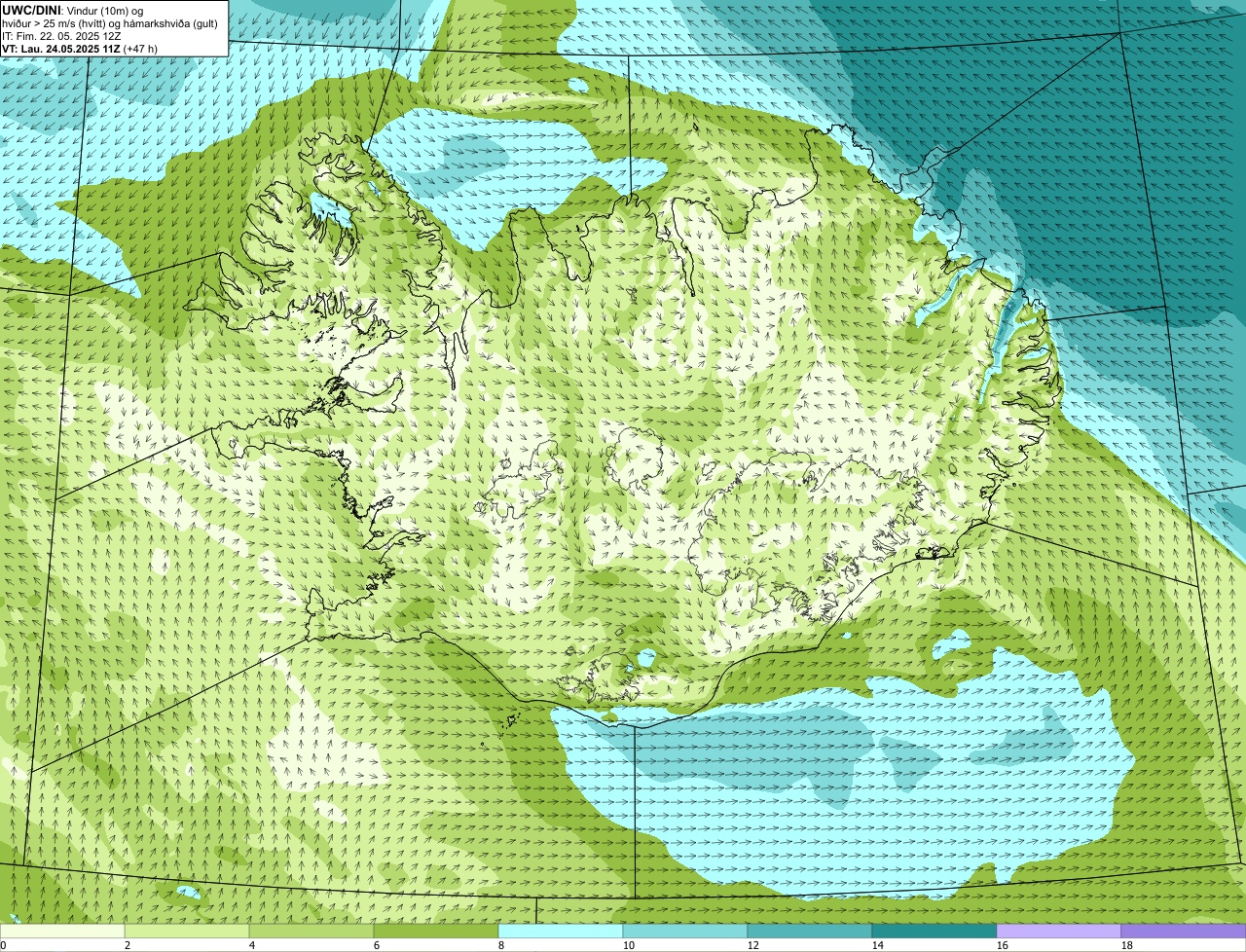
Task: Click the legend scale value 10
Action: [x=629, y=945]
